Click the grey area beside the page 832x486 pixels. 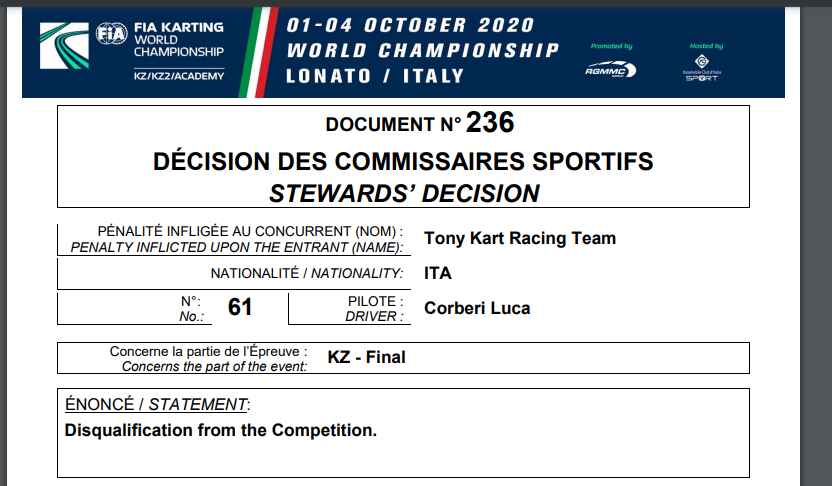coord(816,244)
